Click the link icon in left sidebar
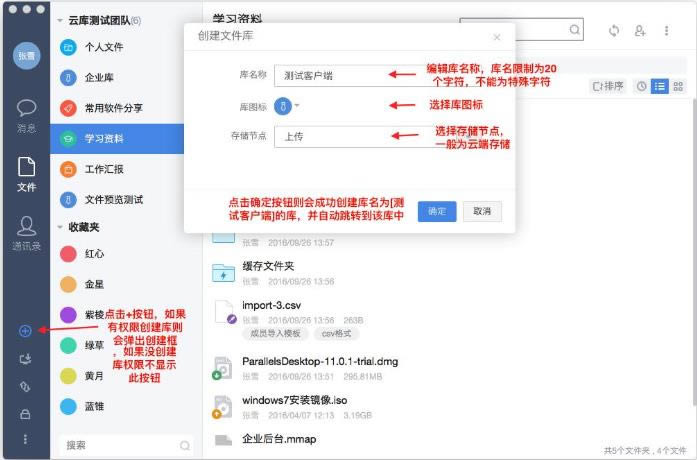The height and width of the screenshot is (460, 697). [25, 387]
